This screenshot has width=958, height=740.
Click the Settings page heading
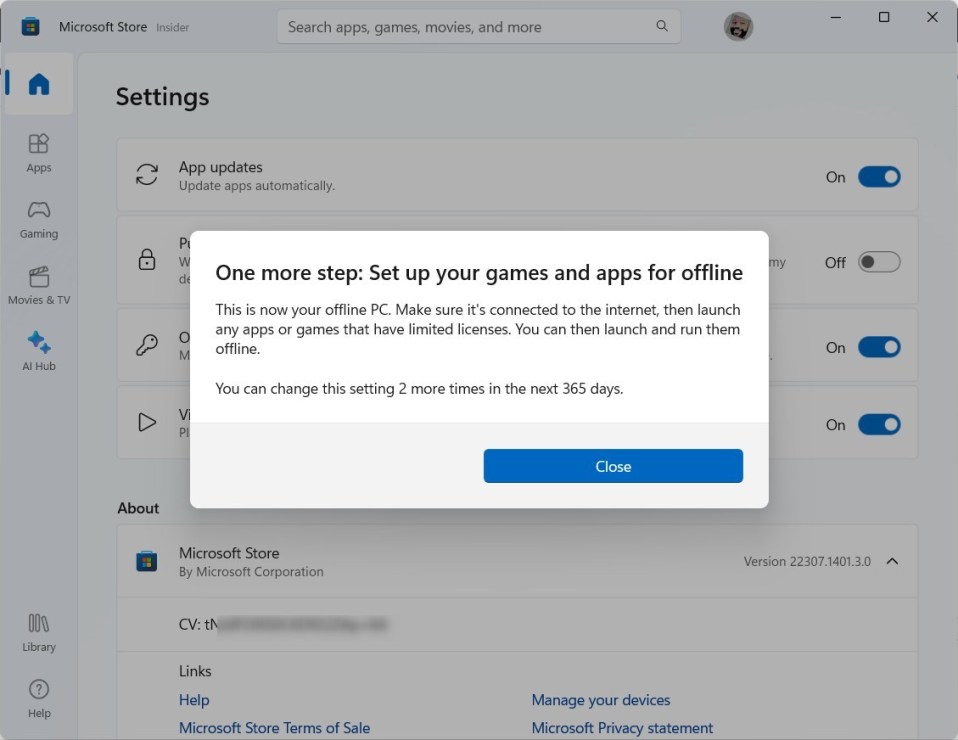(163, 97)
